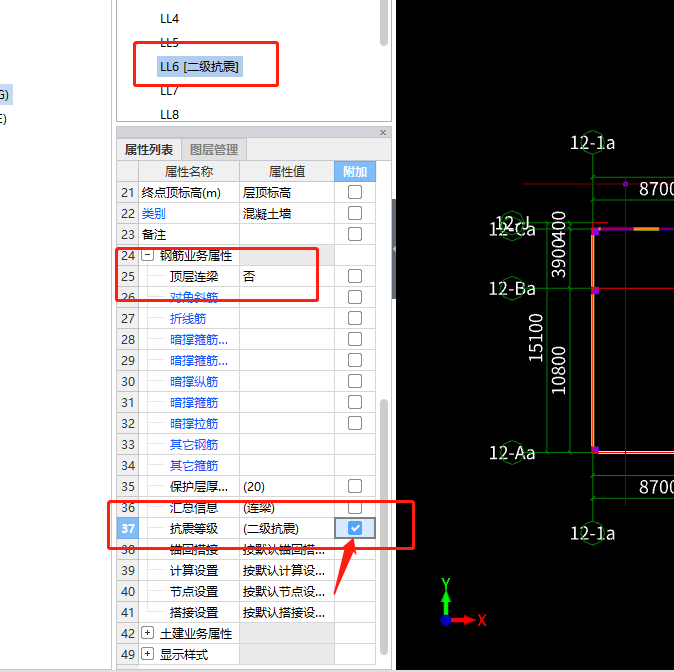Open the 暗撑拉筋 property link
Screen dimensions: 674x672
194,424
